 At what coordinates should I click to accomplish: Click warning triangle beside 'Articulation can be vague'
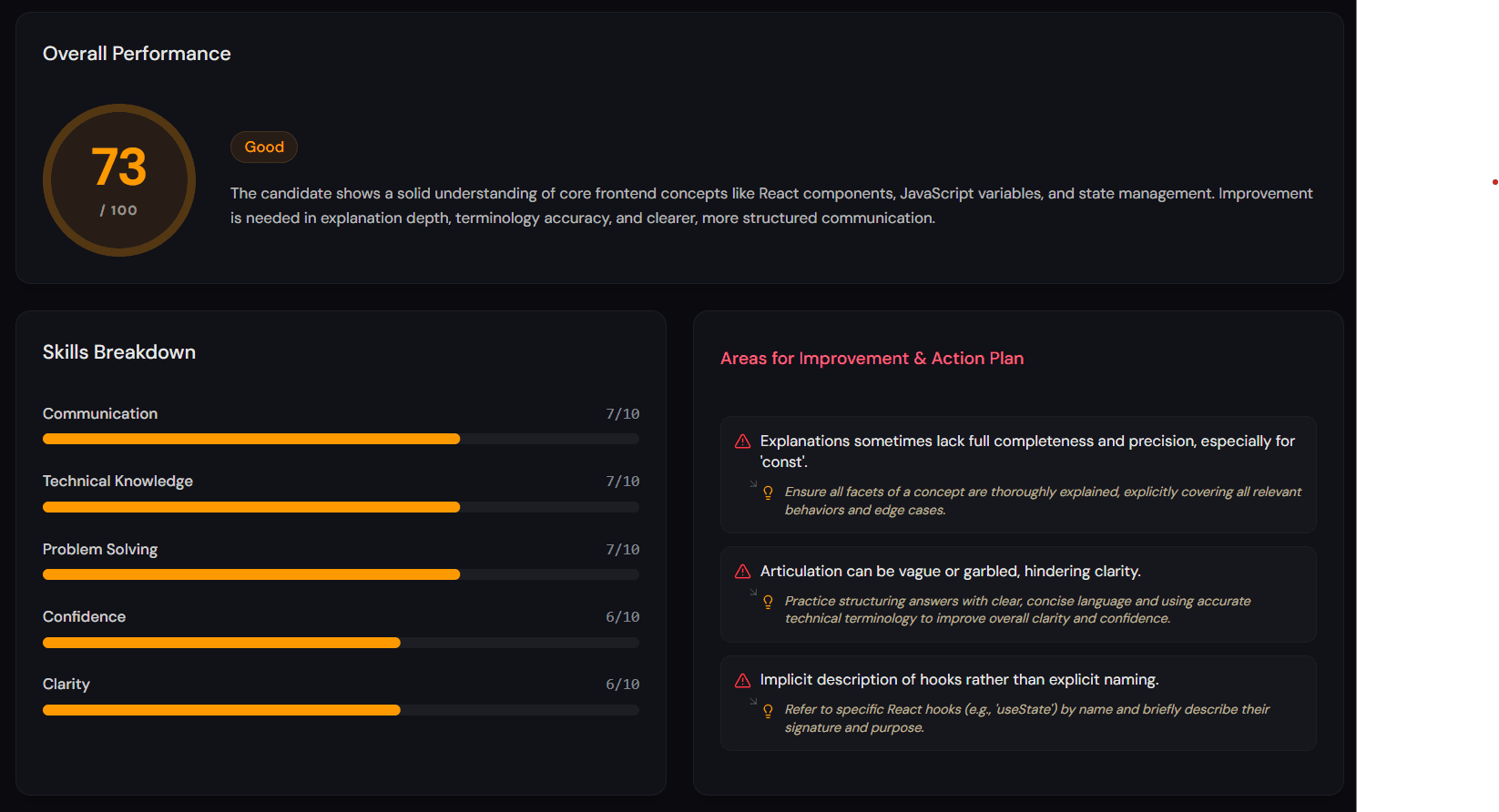click(742, 572)
